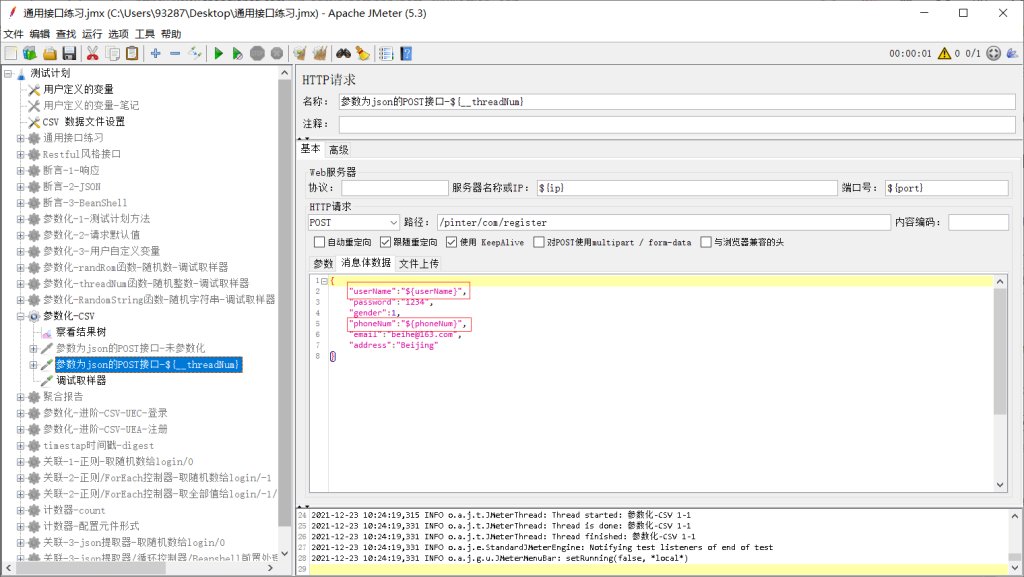
Task: Open the Function Helper dialog icon
Action: pos(386,54)
